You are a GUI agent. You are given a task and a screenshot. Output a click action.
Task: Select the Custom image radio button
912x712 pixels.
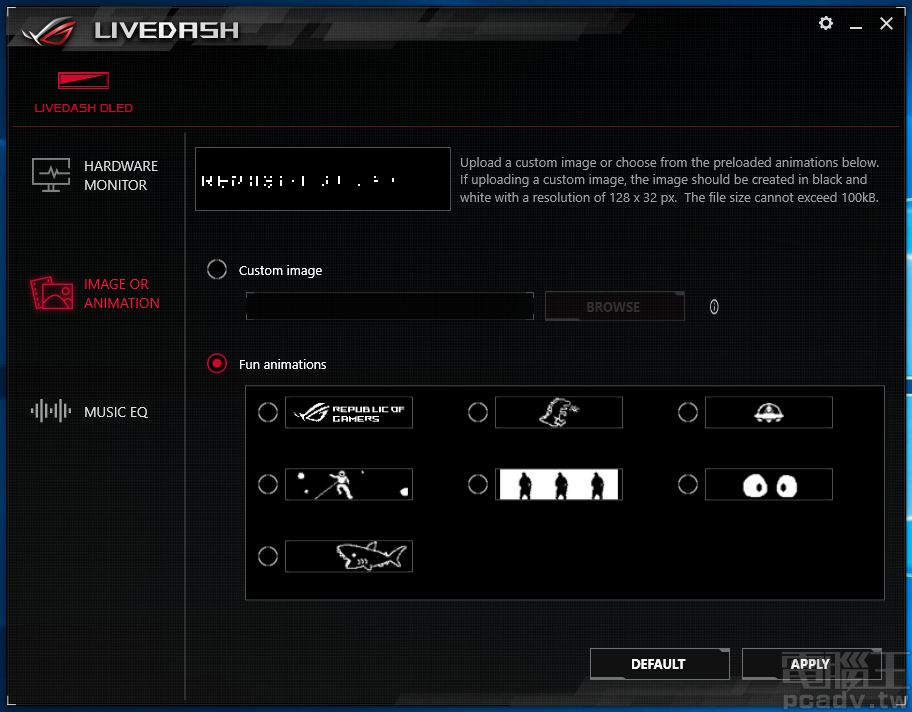(217, 270)
